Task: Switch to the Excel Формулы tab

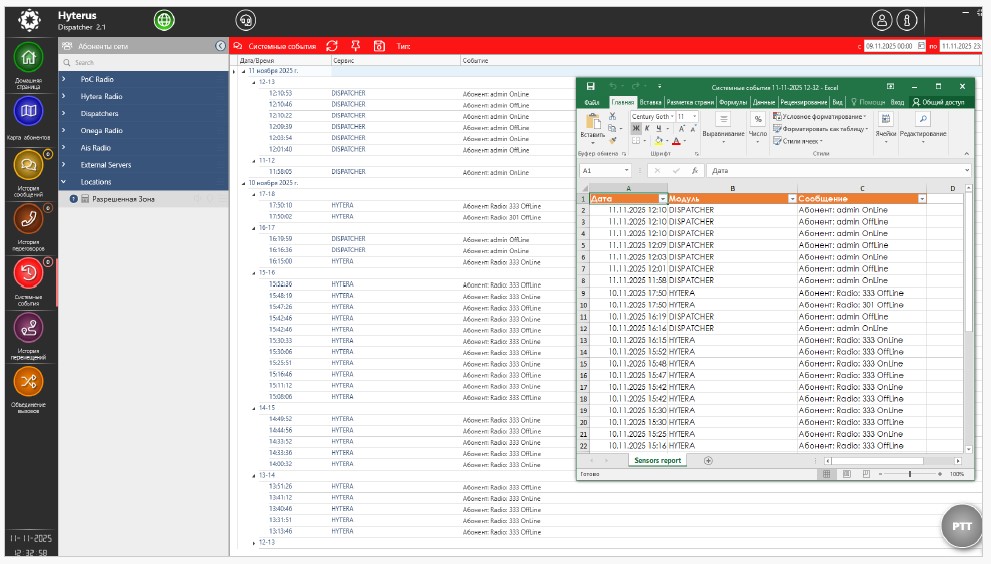Action: pyautogui.click(x=733, y=102)
